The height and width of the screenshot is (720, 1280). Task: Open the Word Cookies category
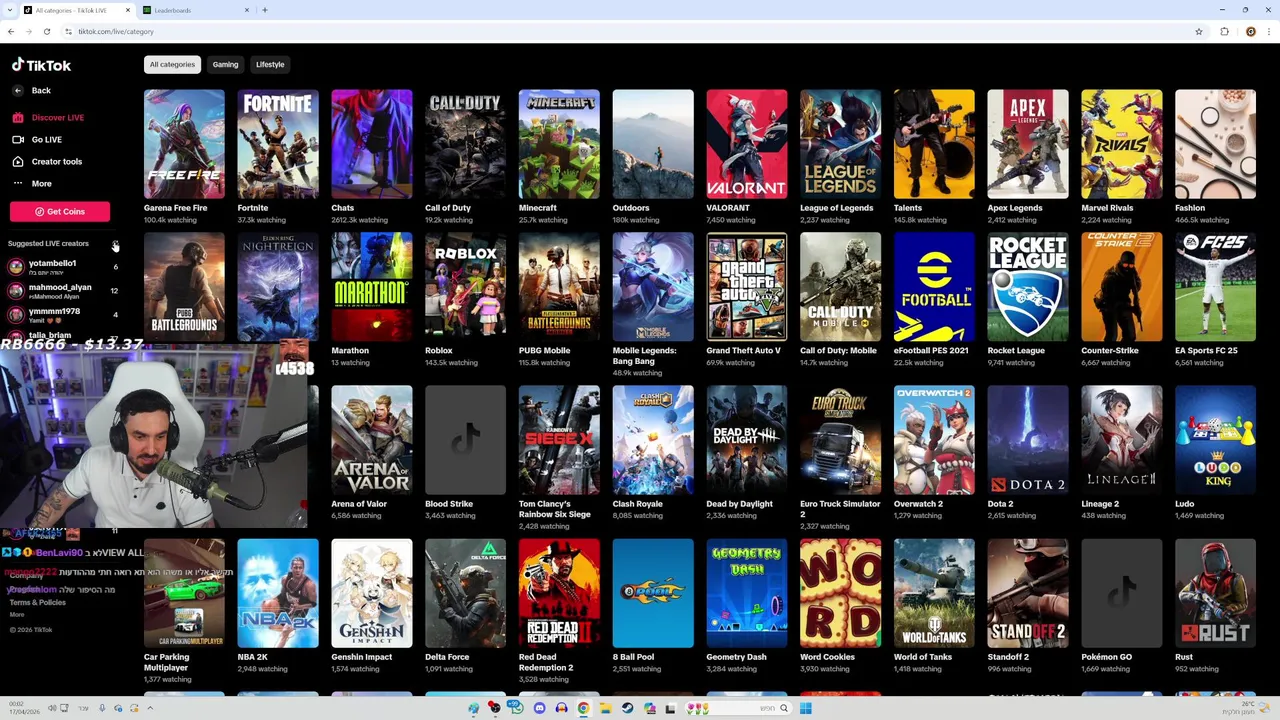840,594
